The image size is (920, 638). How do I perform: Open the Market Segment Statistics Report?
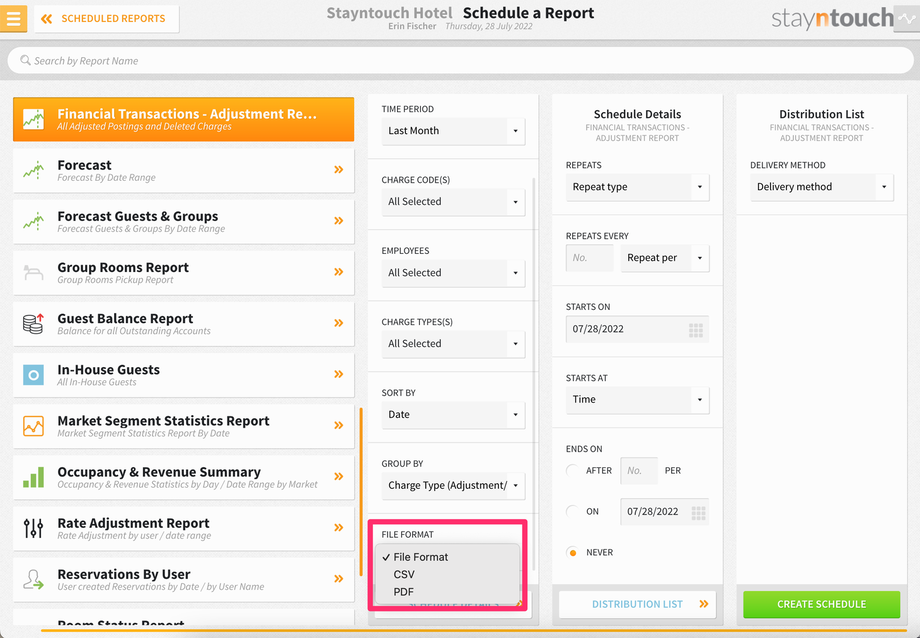[184, 426]
